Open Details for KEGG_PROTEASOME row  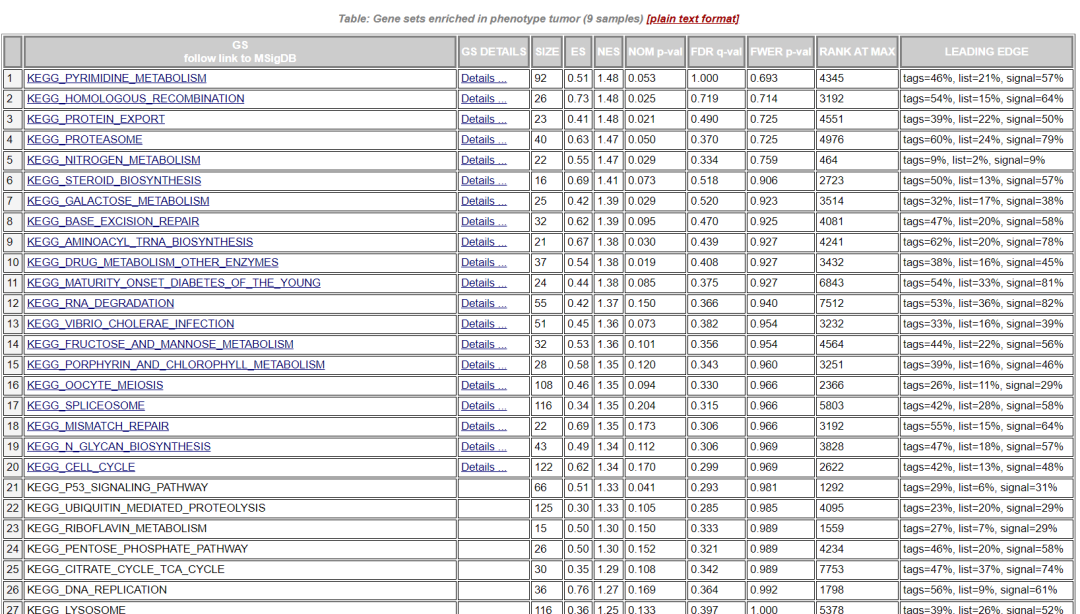pyautogui.click(x=484, y=140)
